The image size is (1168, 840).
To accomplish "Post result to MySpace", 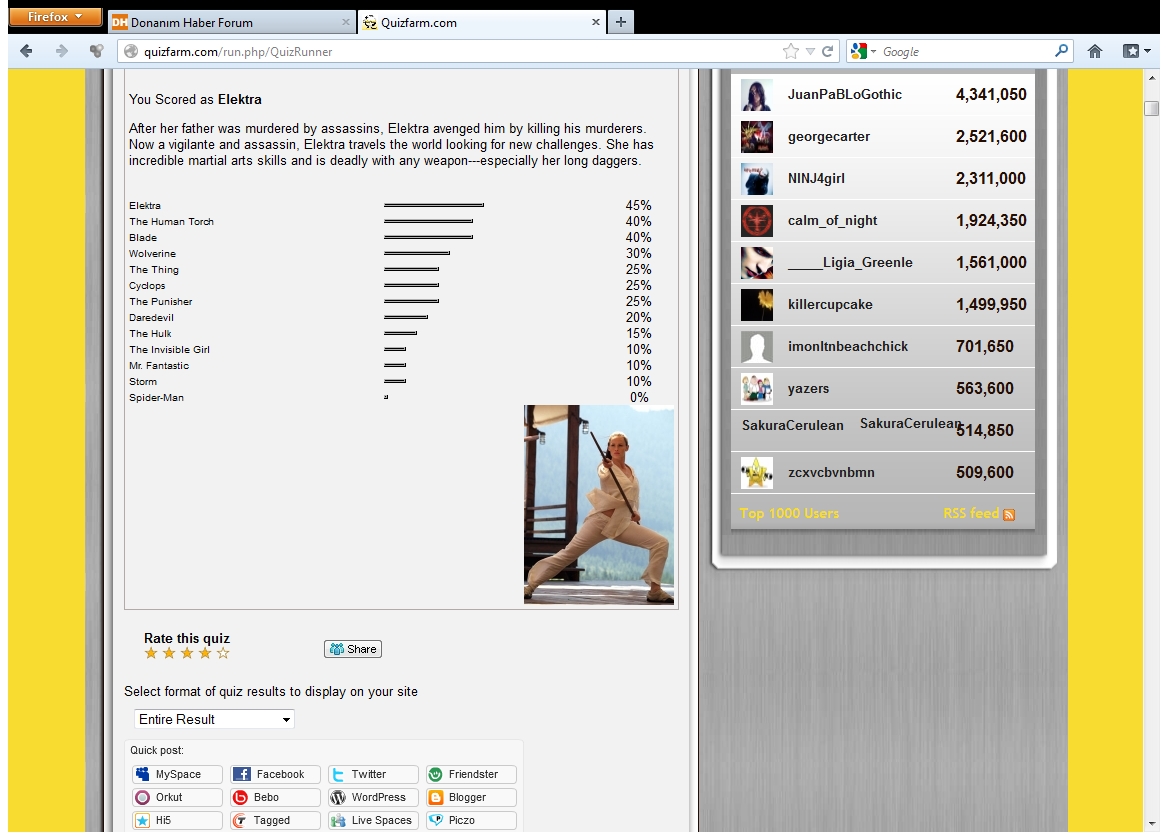I will coord(177,774).
